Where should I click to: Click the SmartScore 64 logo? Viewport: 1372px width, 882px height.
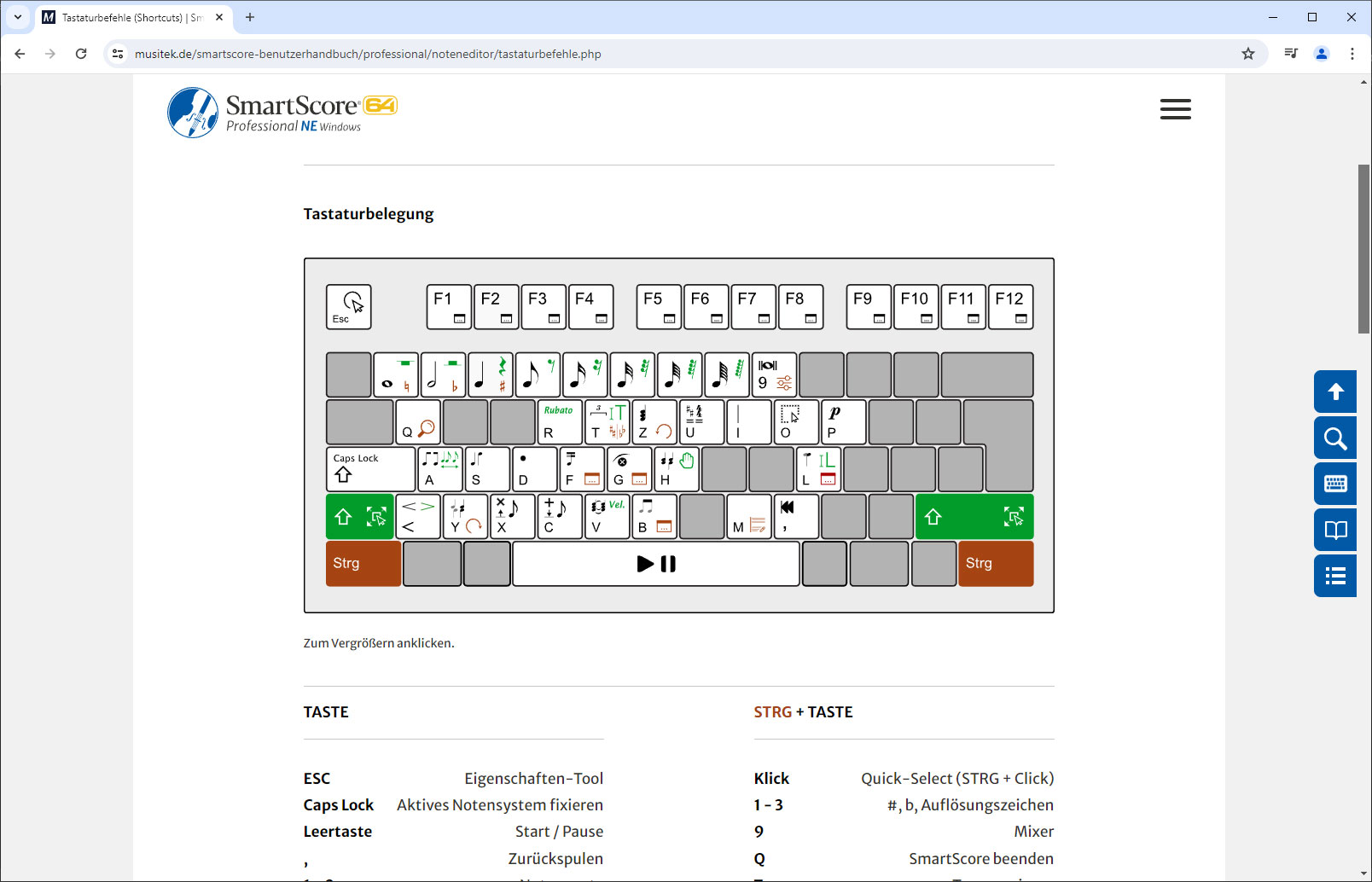(x=282, y=113)
